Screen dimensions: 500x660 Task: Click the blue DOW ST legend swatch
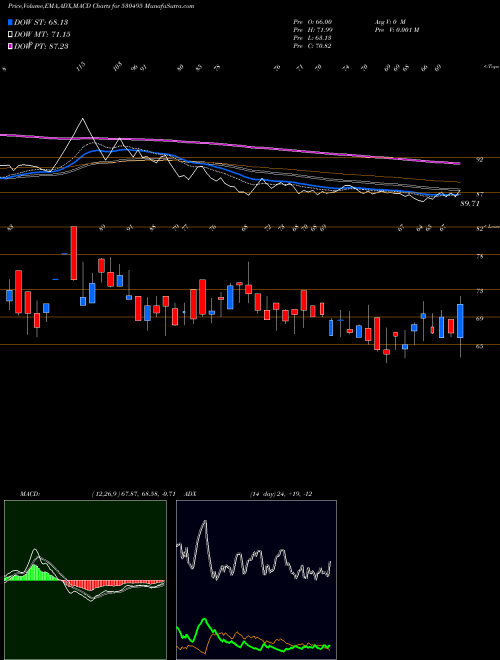10,22
